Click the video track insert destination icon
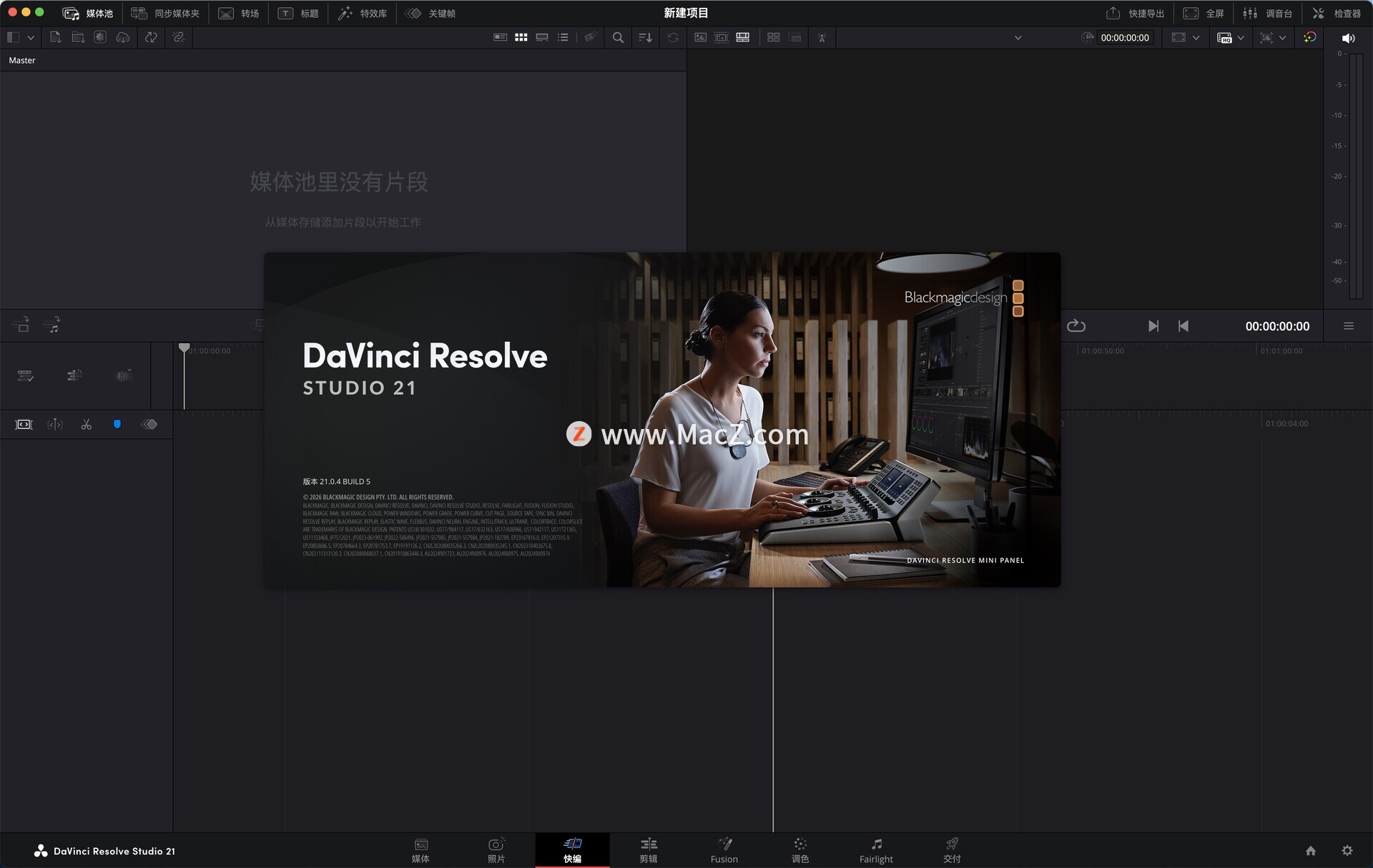The image size is (1373, 868). 21,325
